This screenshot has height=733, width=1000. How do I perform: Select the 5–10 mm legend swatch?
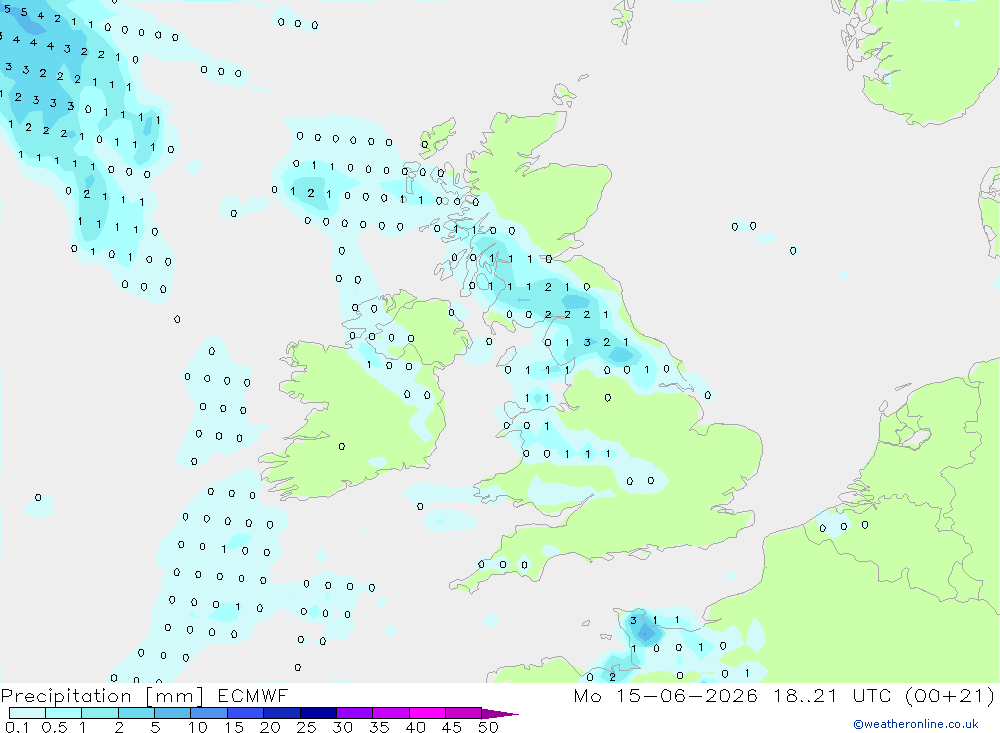point(173,713)
